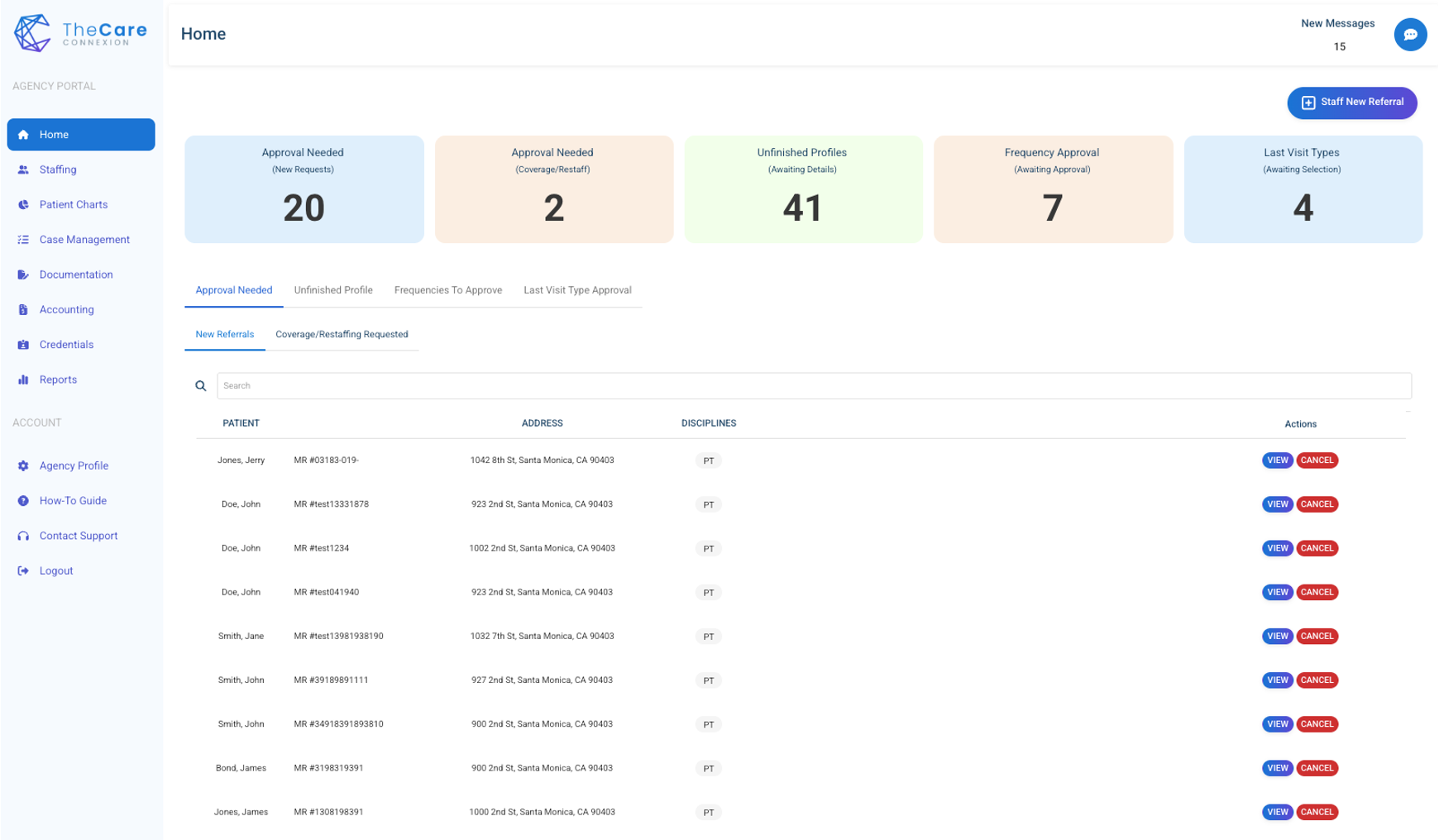This screenshot has width=1439, height=840.
Task: Click the New Messages count 15
Action: click(x=1339, y=47)
